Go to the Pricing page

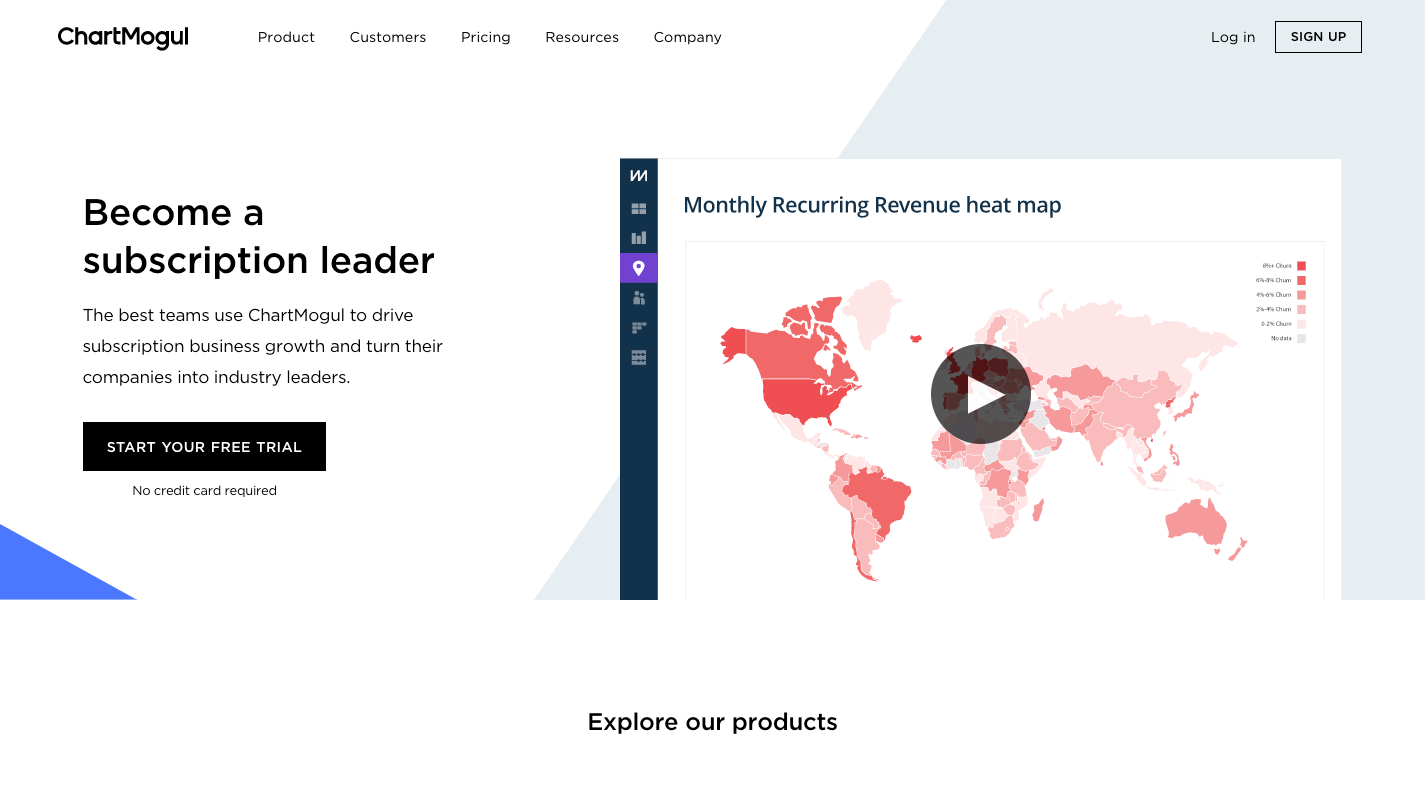point(486,37)
